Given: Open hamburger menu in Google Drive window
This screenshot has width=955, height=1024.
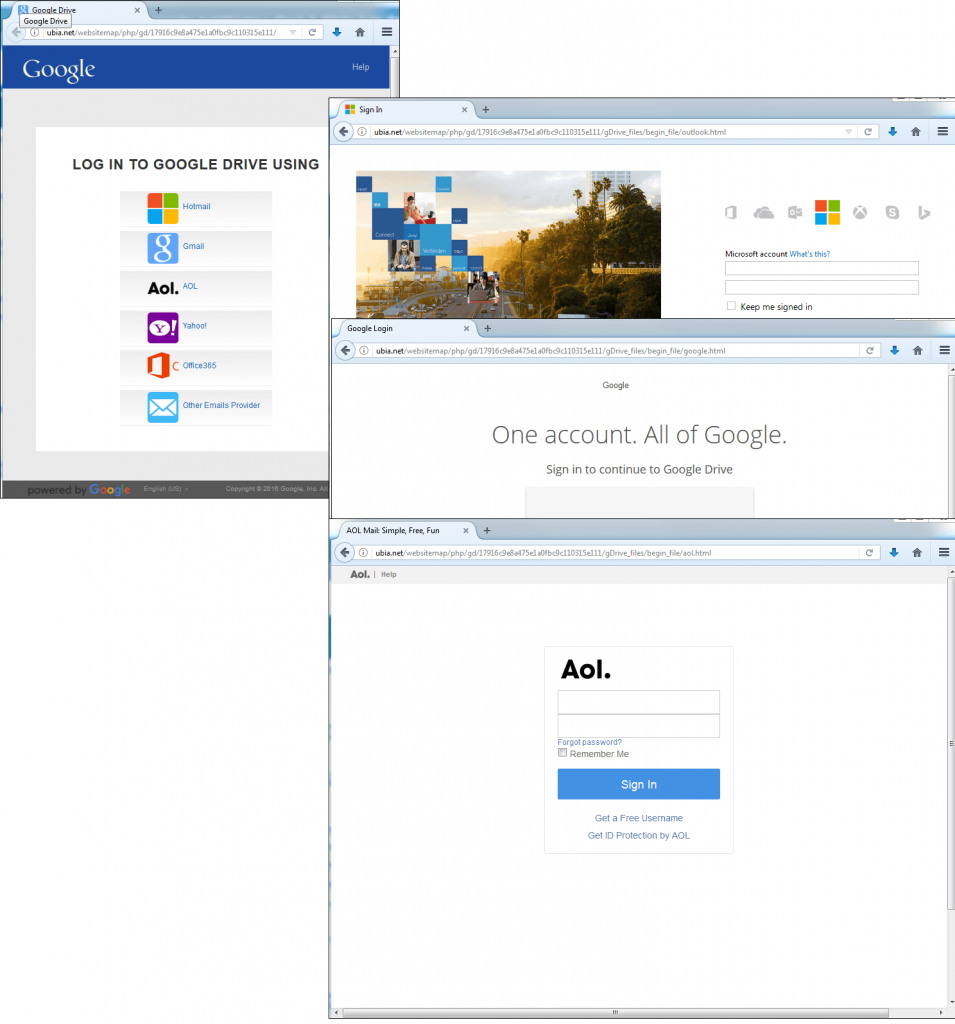Looking at the screenshot, I should [387, 32].
